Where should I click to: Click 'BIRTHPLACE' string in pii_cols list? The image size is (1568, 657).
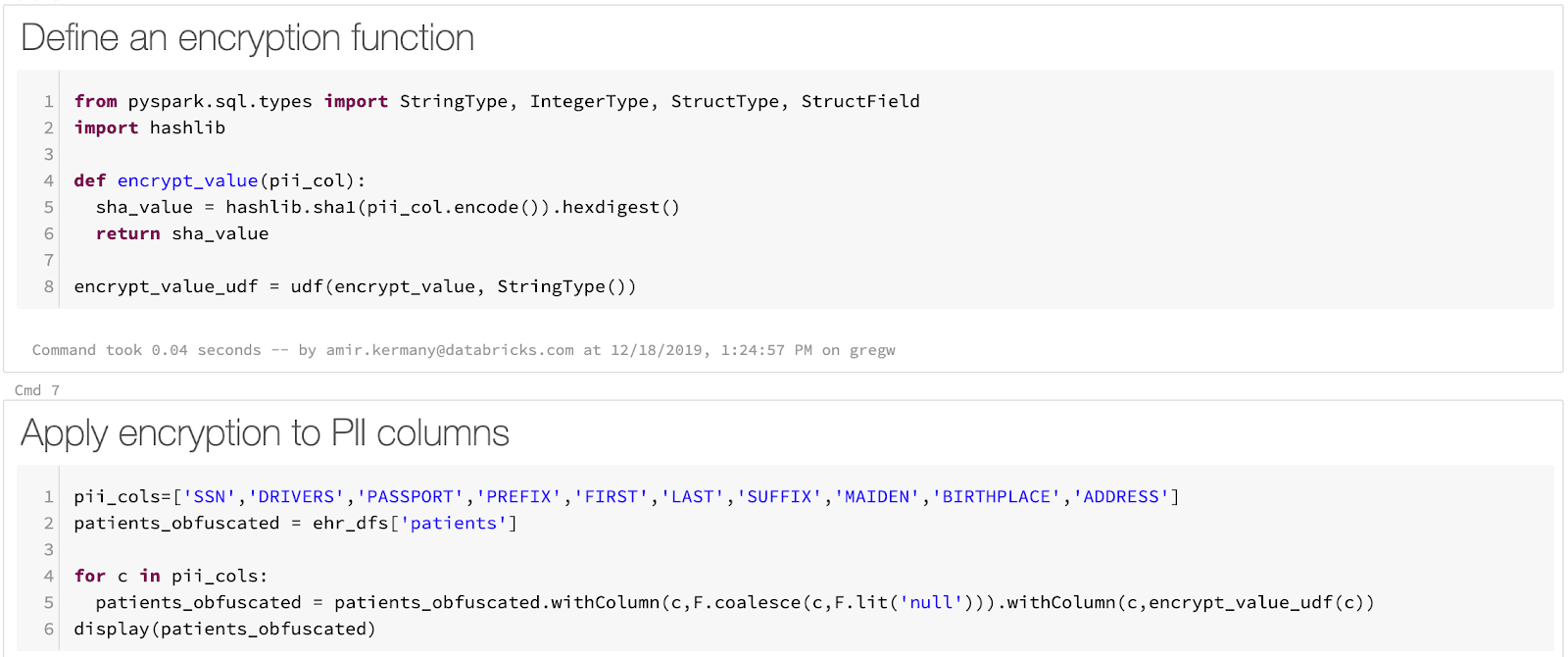[997, 497]
